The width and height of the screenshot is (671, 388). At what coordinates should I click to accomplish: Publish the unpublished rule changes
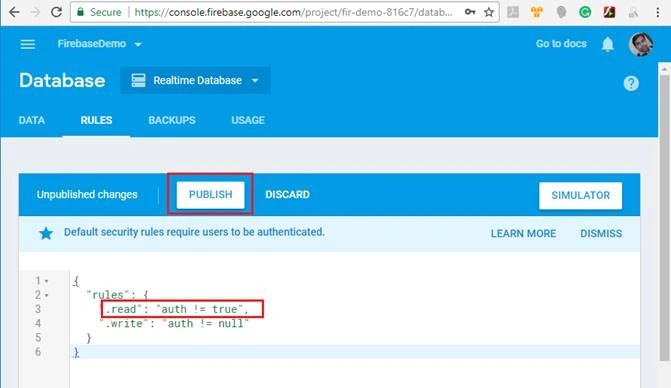(x=211, y=195)
